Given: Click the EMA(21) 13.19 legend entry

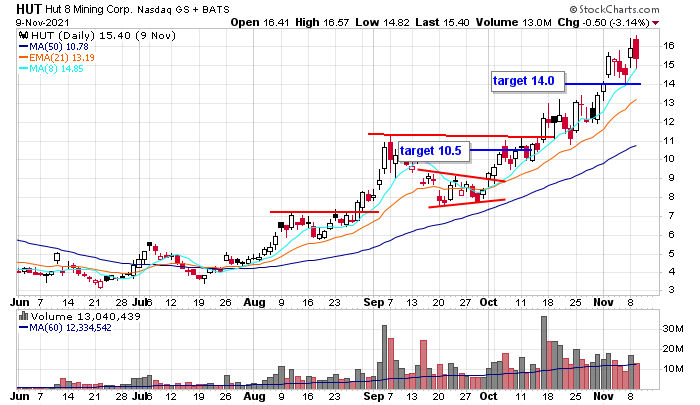Looking at the screenshot, I should pos(57,58).
